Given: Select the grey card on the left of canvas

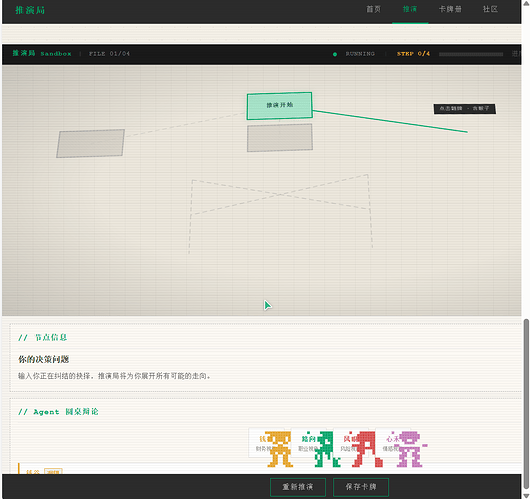Looking at the screenshot, I should 90,143.
